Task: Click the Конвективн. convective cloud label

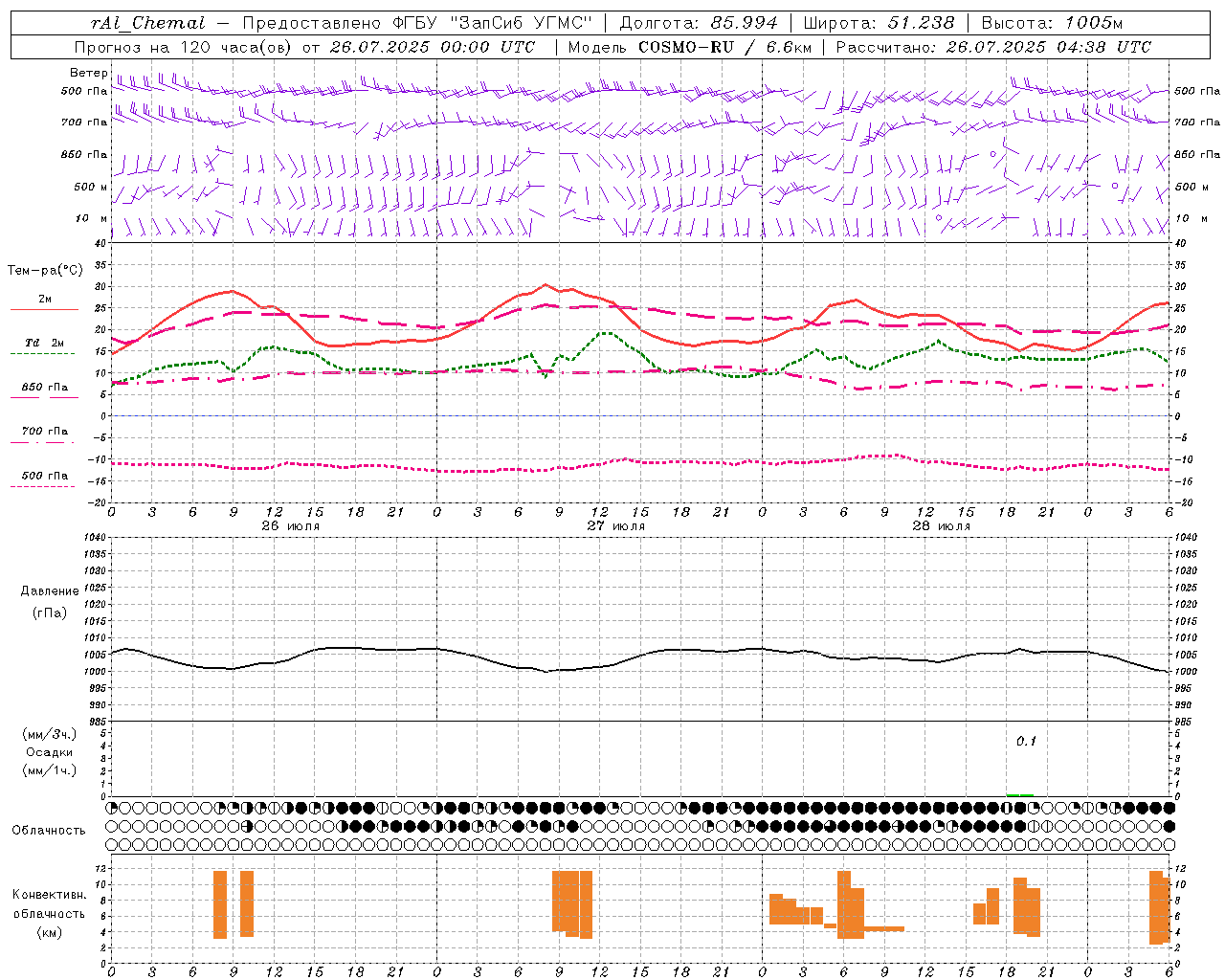Action: coord(50,894)
